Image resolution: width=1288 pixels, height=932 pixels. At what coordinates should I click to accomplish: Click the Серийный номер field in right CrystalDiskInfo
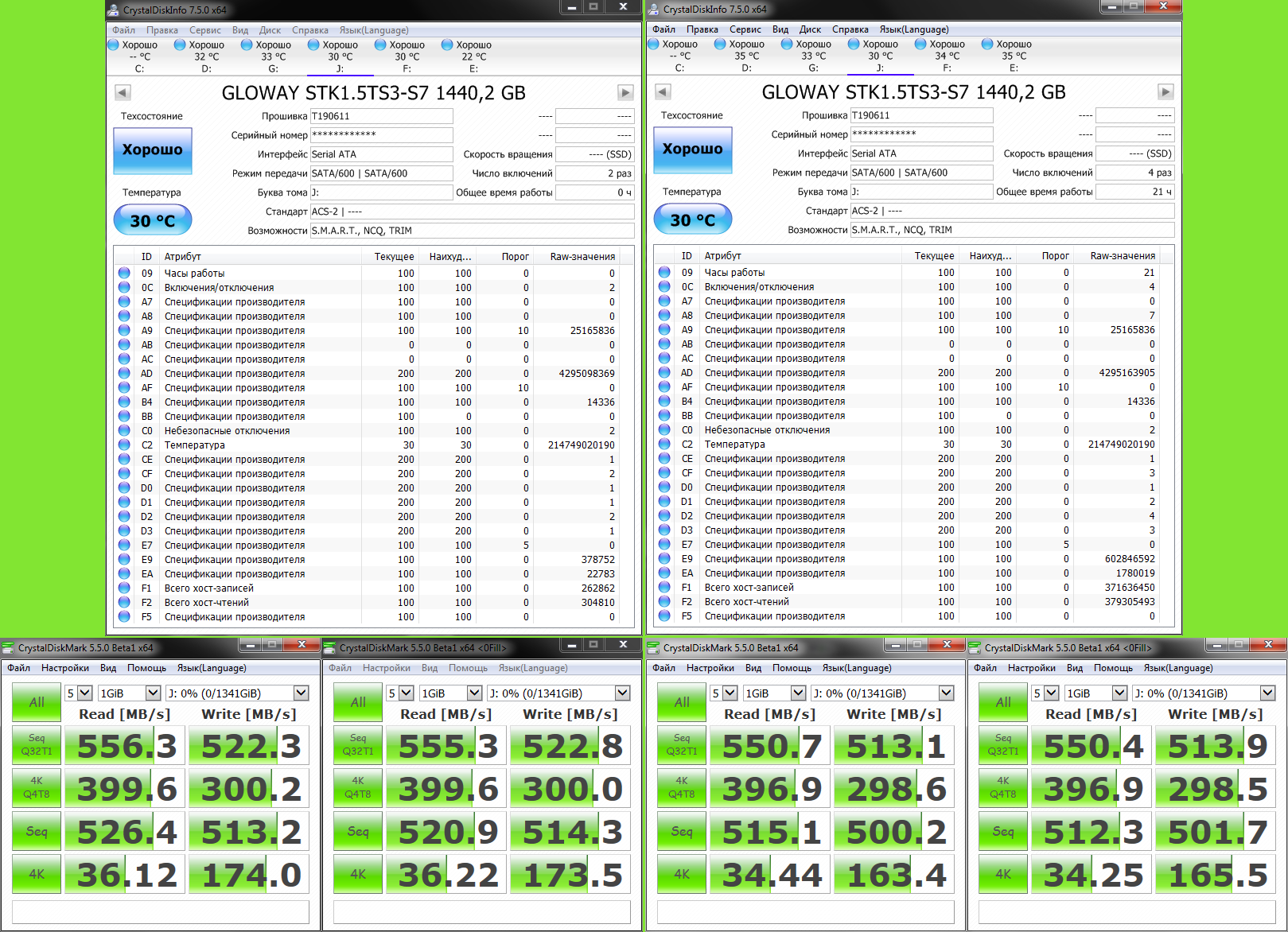(x=921, y=134)
